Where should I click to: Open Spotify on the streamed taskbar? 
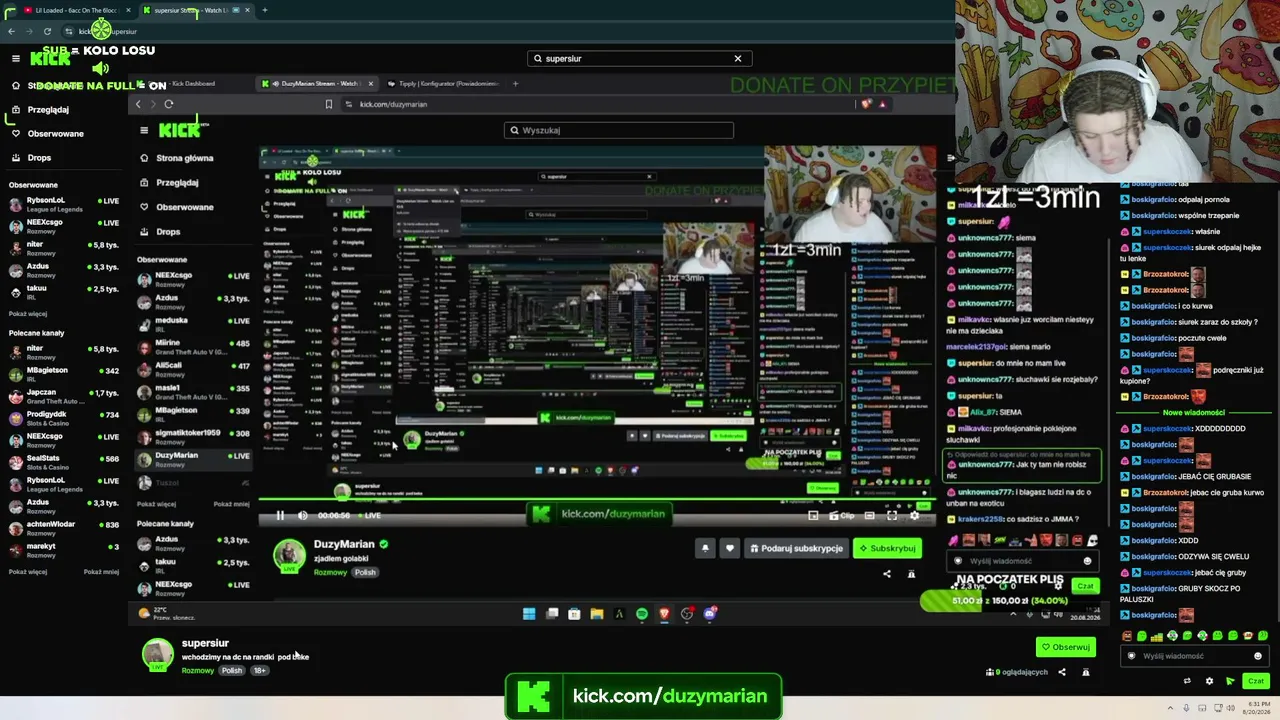pyautogui.click(x=641, y=613)
